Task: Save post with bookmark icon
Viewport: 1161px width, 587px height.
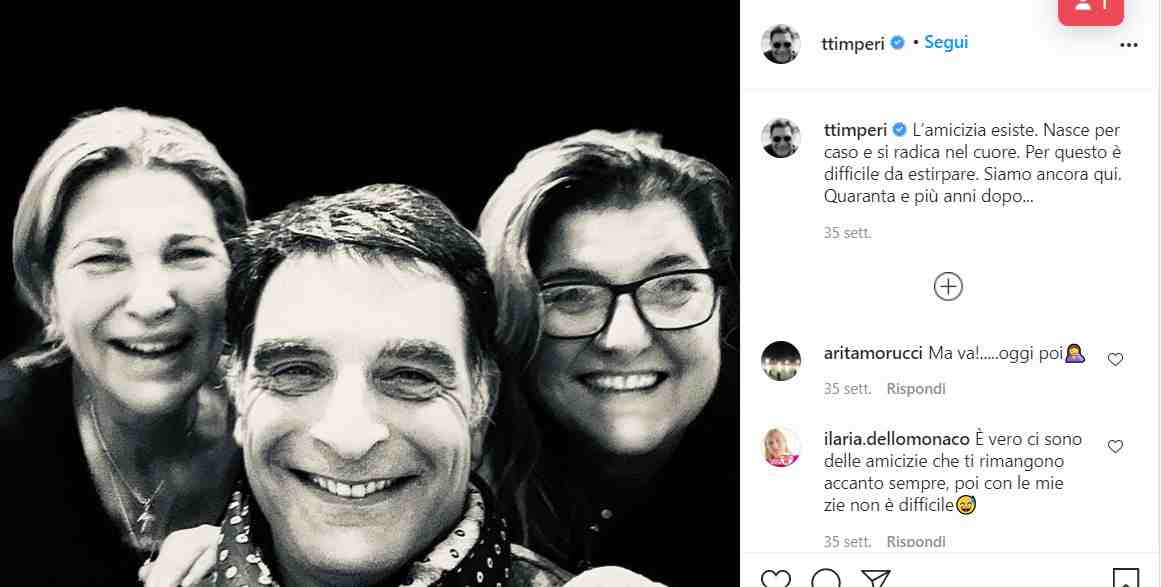Action: [1126, 579]
